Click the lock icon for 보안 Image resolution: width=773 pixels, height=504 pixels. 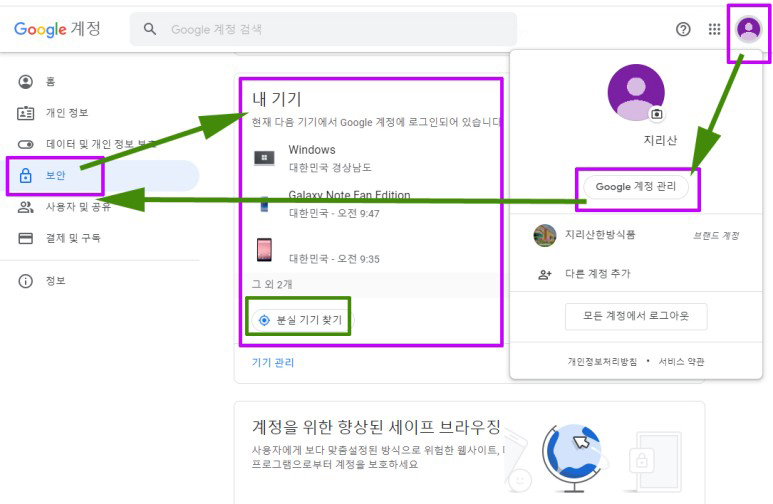point(26,176)
